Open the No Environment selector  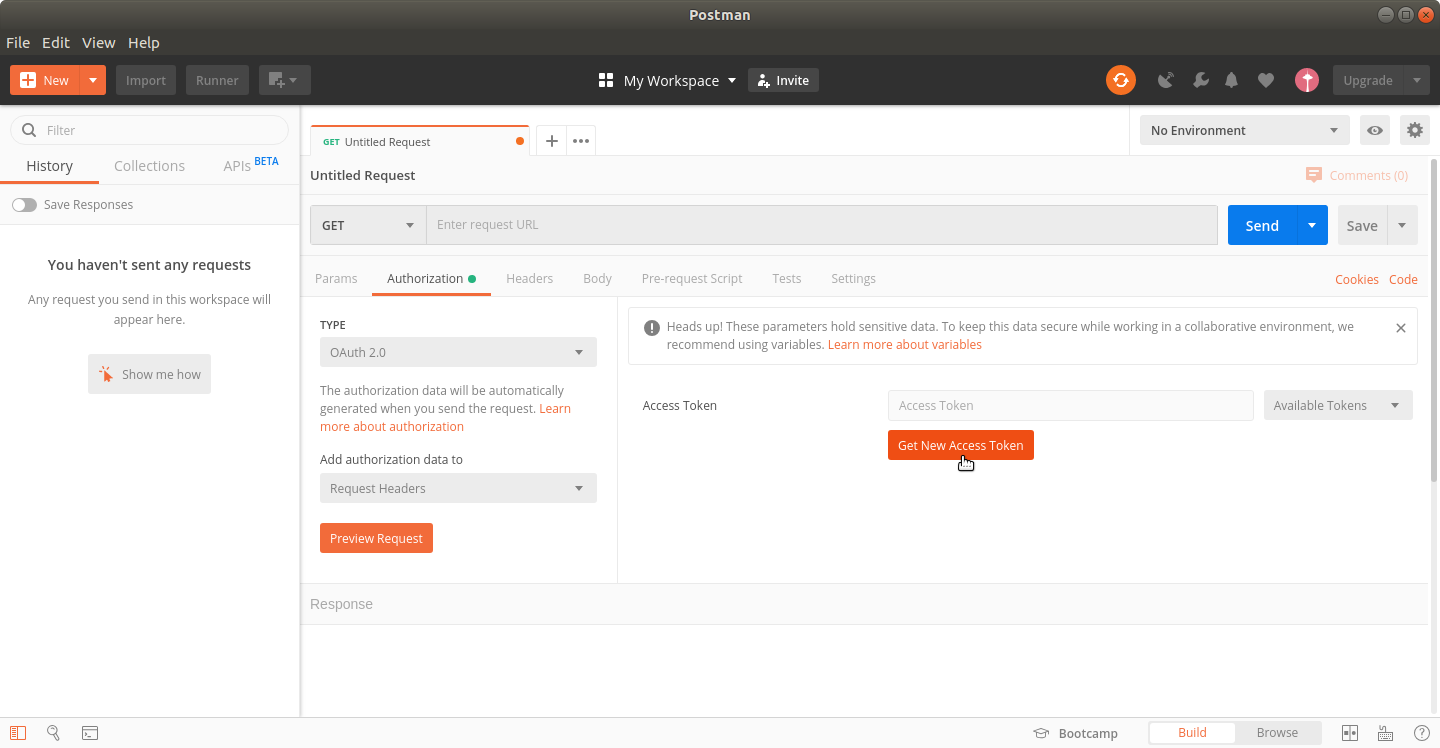[1244, 130]
